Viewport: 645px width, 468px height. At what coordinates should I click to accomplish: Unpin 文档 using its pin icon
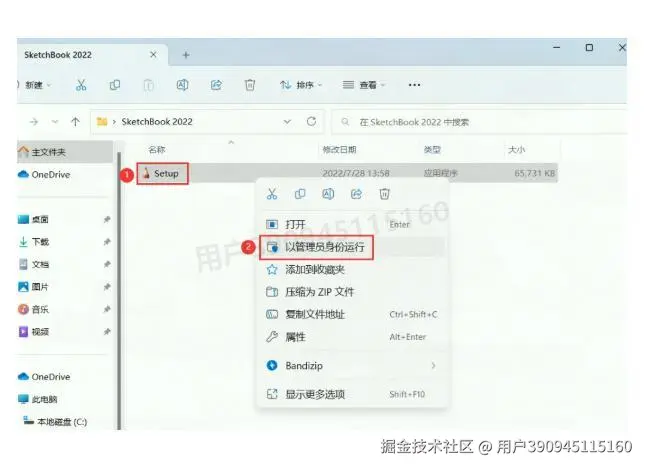(x=107, y=264)
